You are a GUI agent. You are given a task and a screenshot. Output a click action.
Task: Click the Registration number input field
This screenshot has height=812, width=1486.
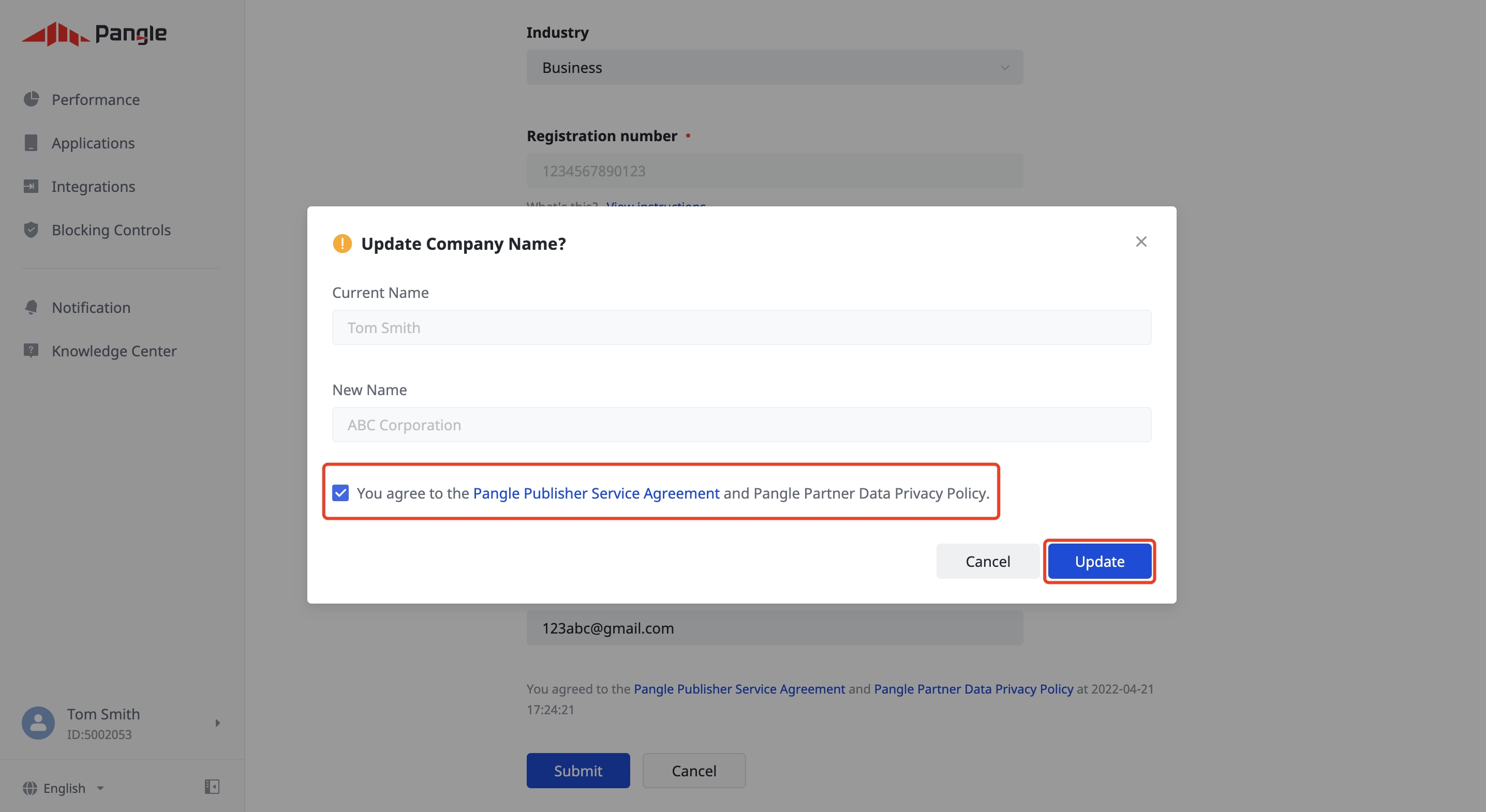coord(774,171)
